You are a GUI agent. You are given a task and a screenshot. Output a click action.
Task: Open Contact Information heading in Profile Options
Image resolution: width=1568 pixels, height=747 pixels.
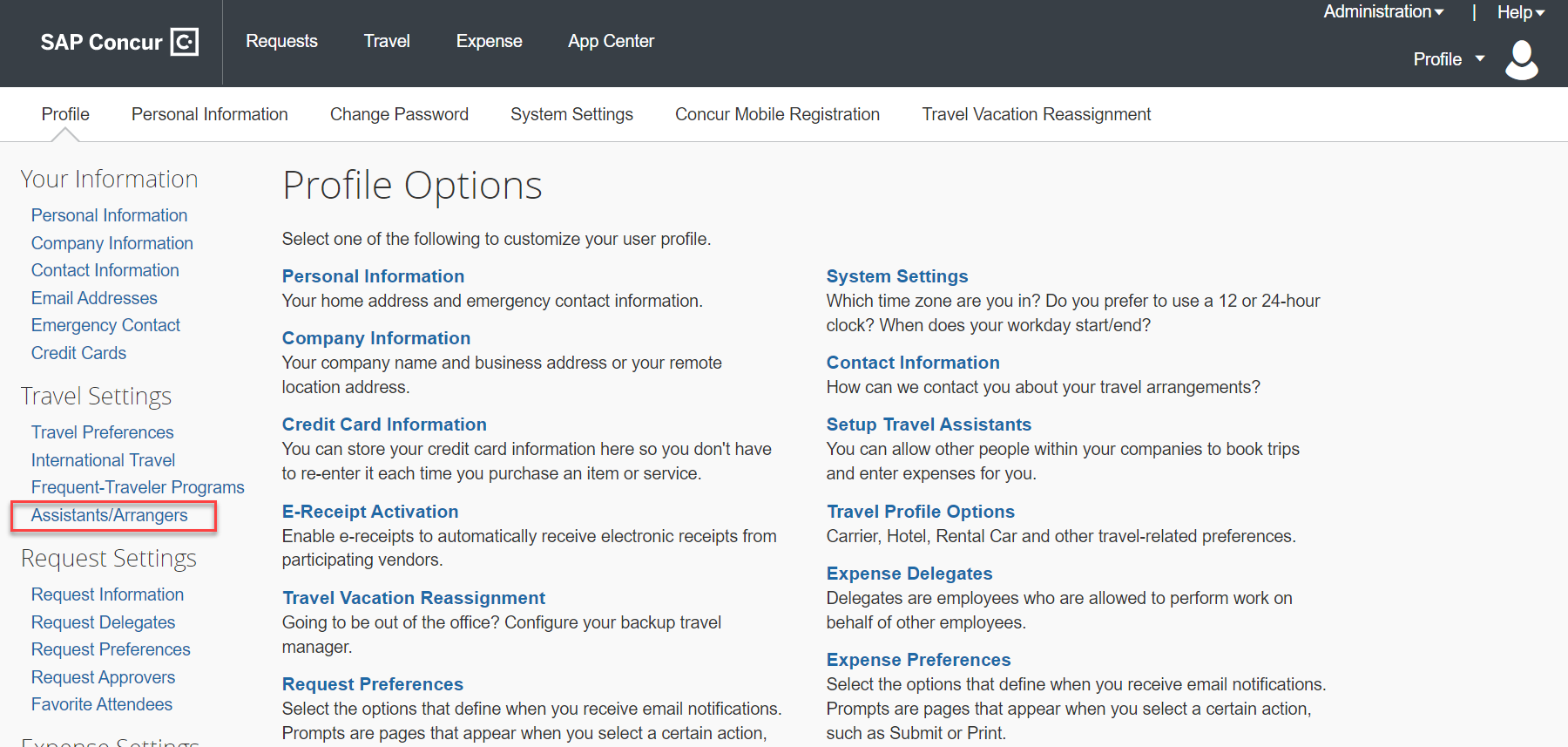913,363
